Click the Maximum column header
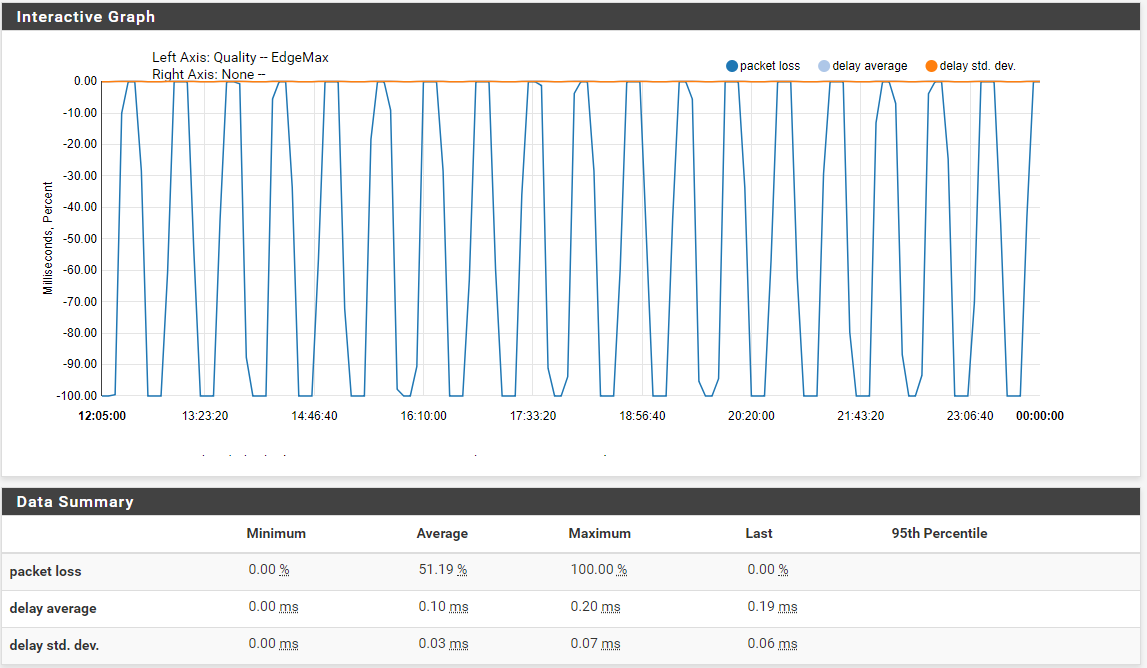This screenshot has width=1147, height=668. click(599, 534)
